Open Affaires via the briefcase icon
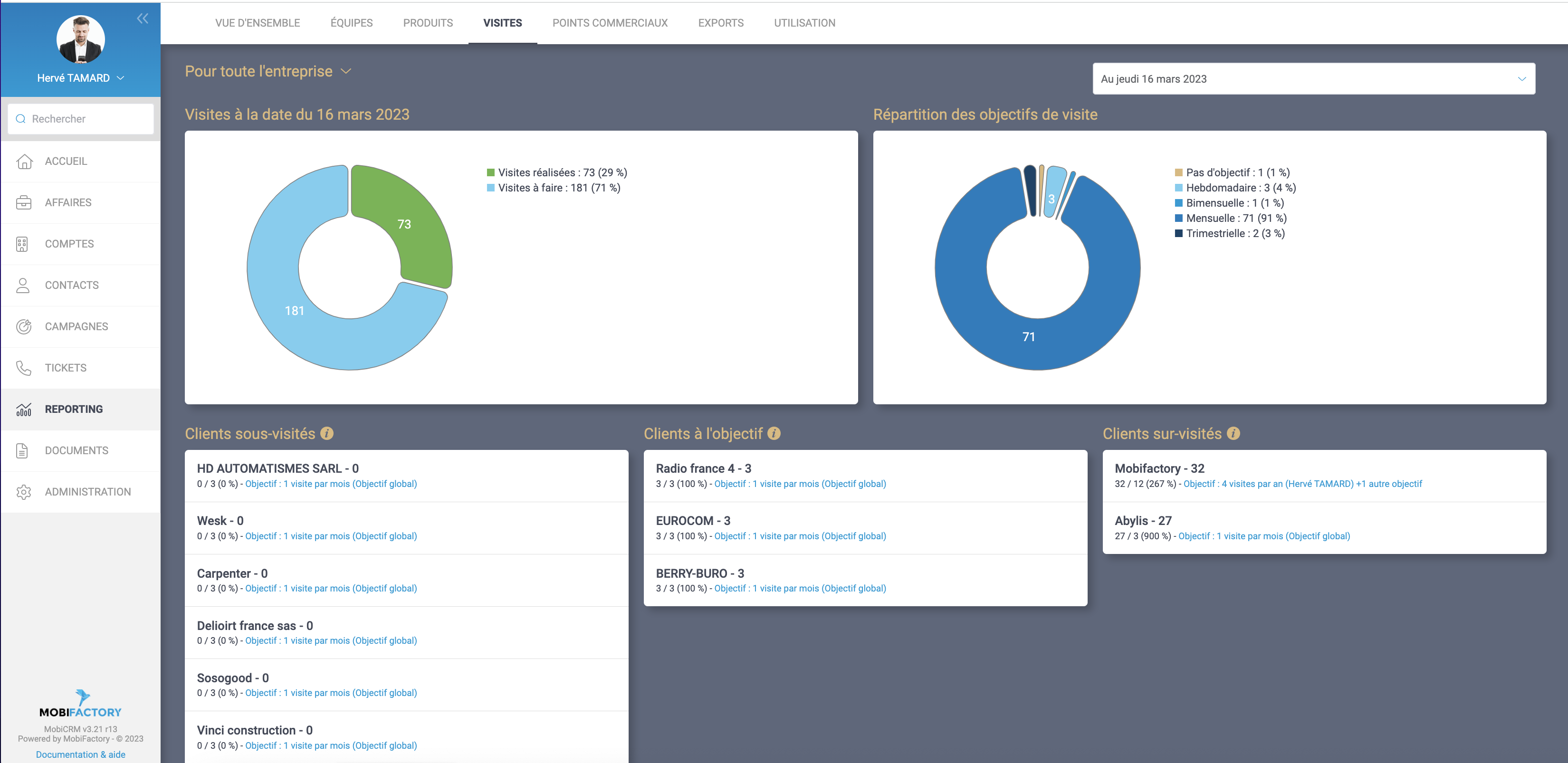This screenshot has height=763, width=1568. (24, 202)
